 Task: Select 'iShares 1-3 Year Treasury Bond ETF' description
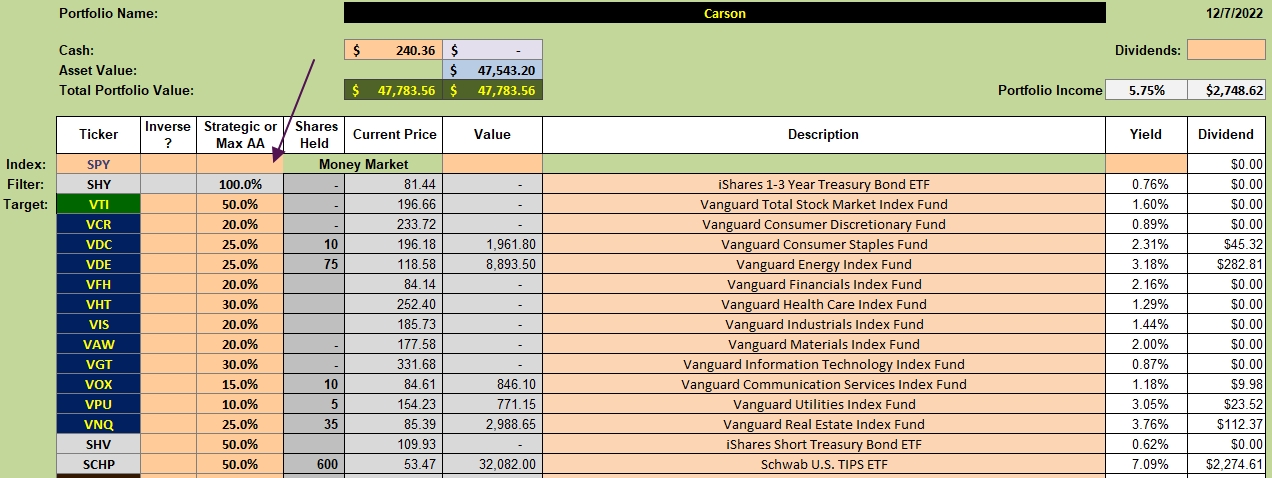[823, 184]
